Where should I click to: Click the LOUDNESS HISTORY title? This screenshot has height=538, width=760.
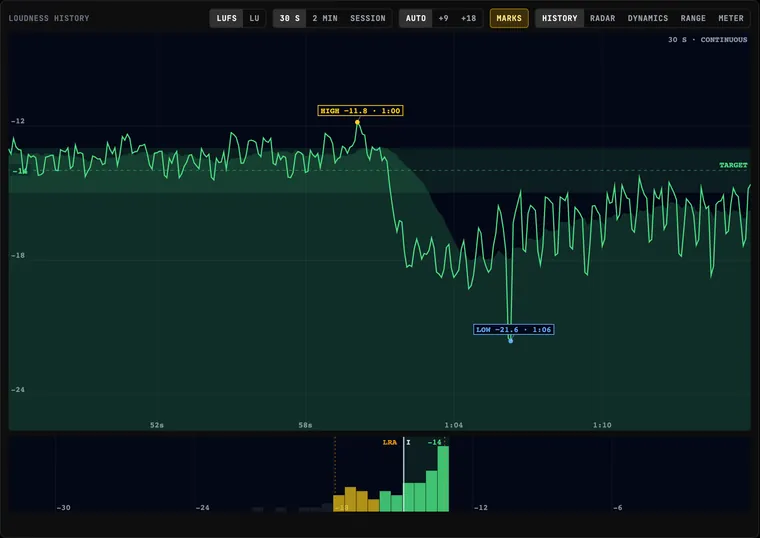(49, 18)
